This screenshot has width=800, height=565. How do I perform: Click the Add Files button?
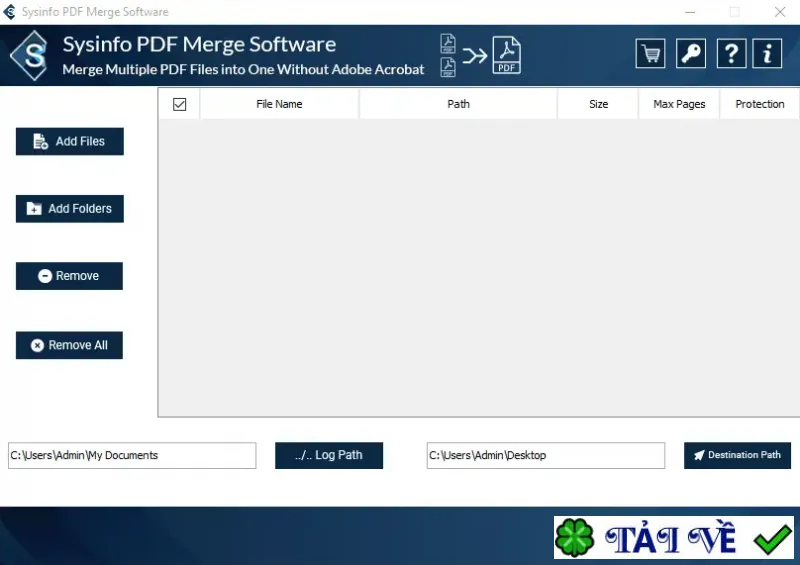point(69,141)
